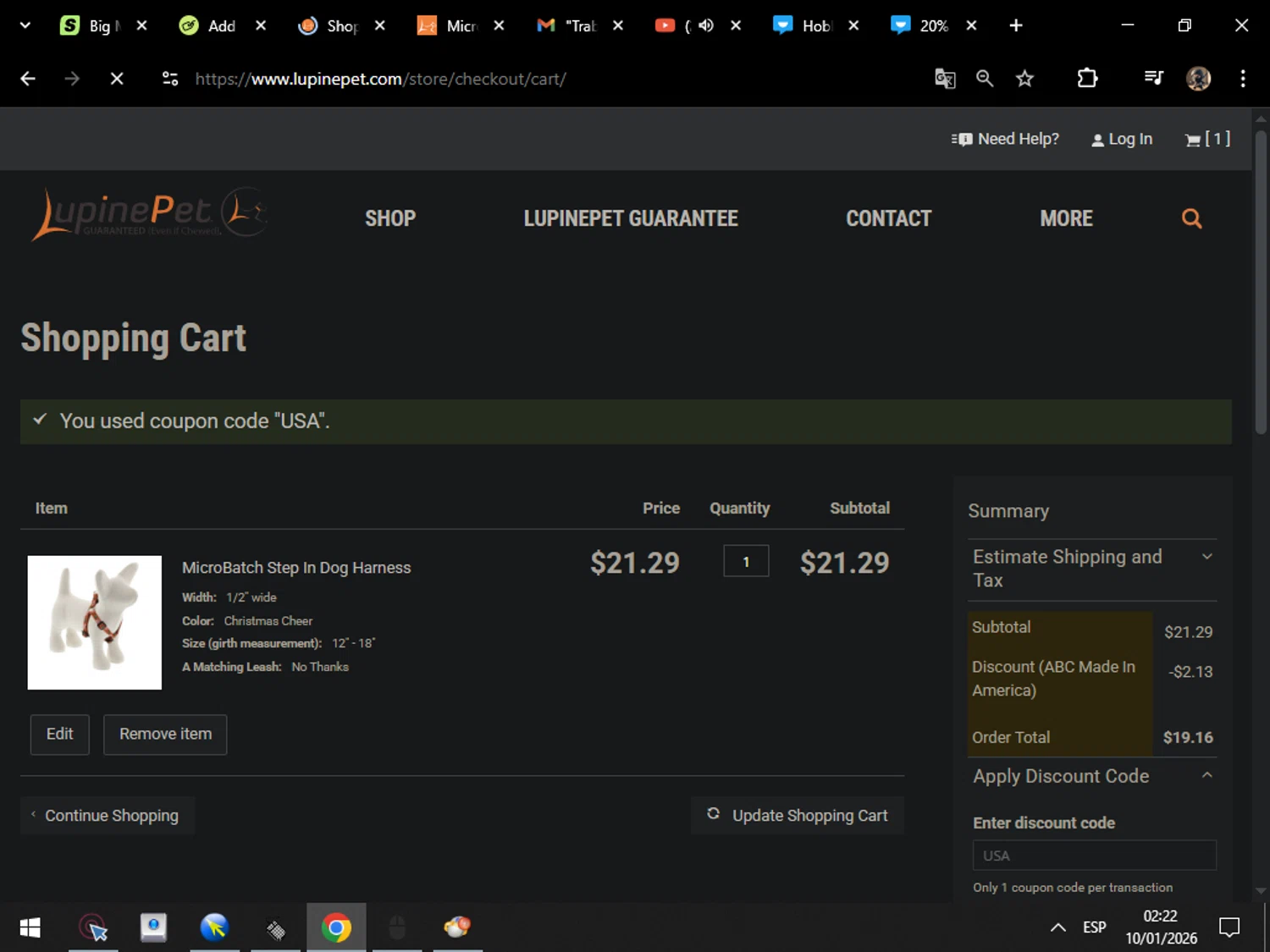
Task: Open the CONTACT menu item
Action: click(888, 218)
